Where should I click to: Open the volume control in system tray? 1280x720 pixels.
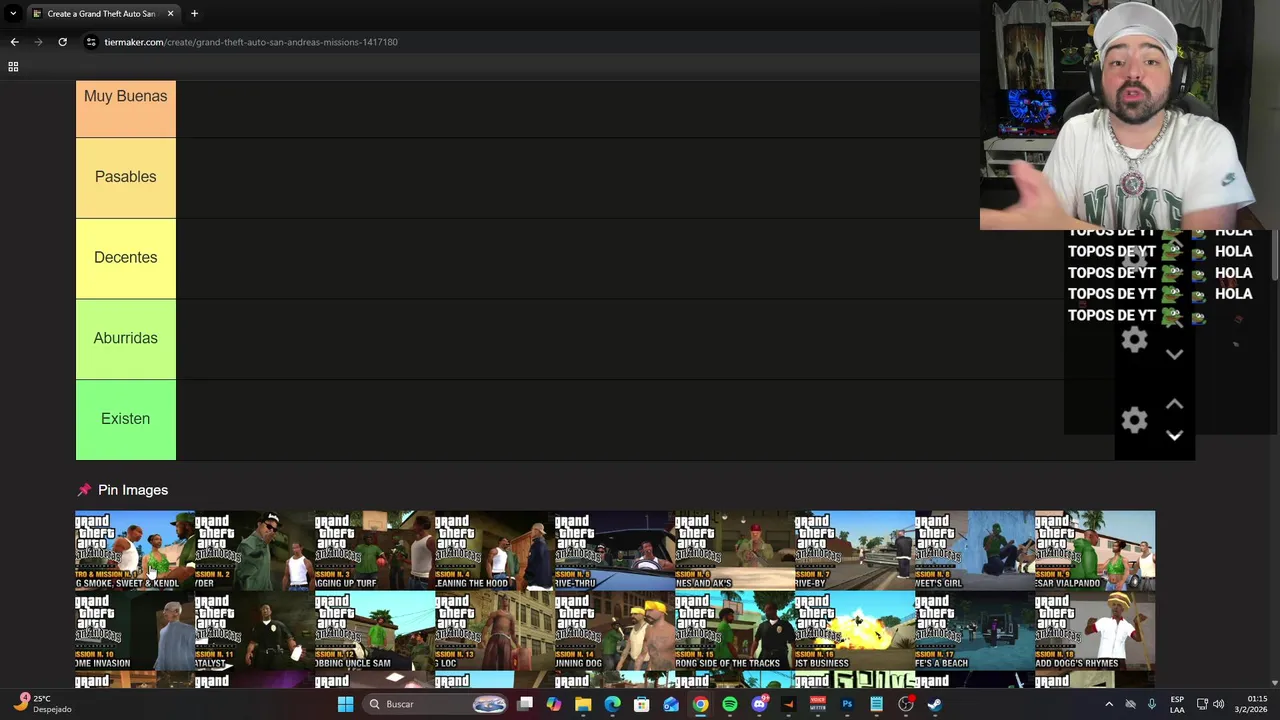pyautogui.click(x=1218, y=704)
